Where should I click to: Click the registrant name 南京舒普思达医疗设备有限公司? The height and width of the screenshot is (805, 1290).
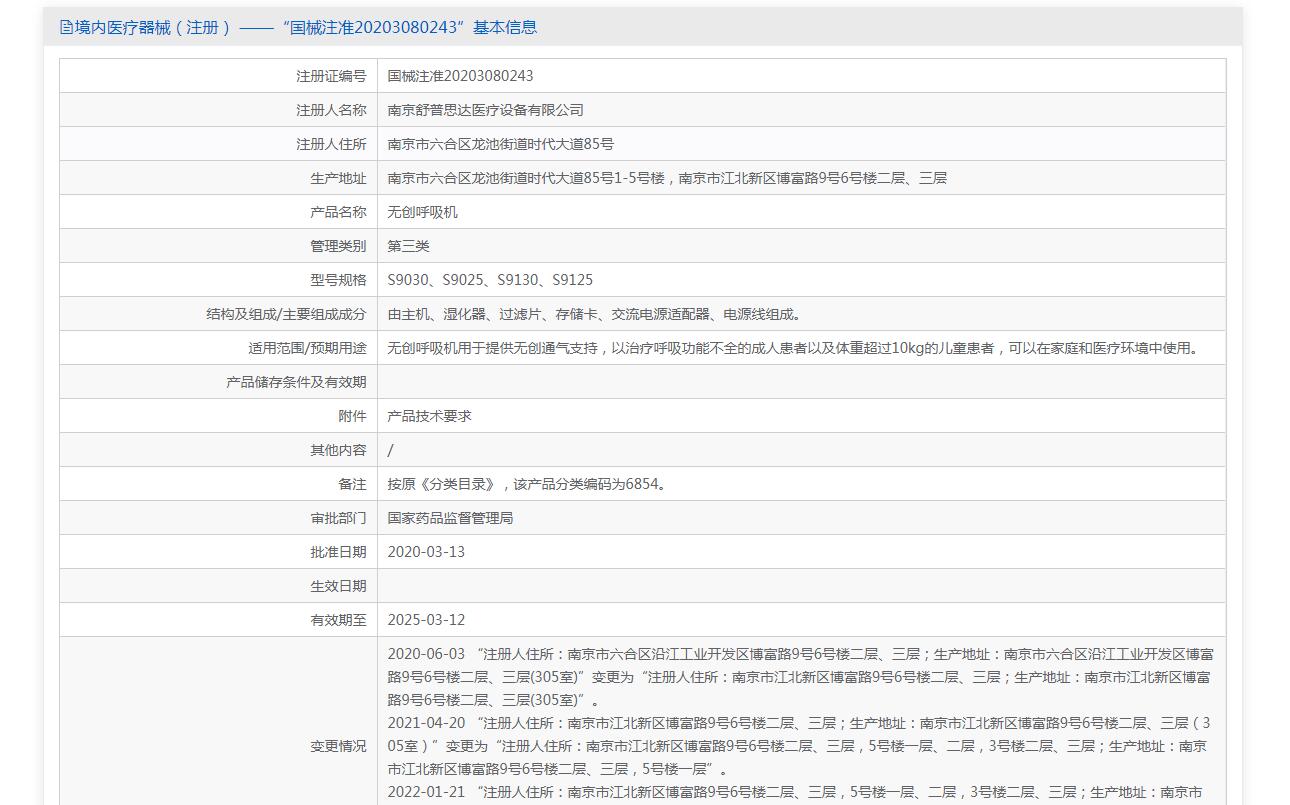485,110
